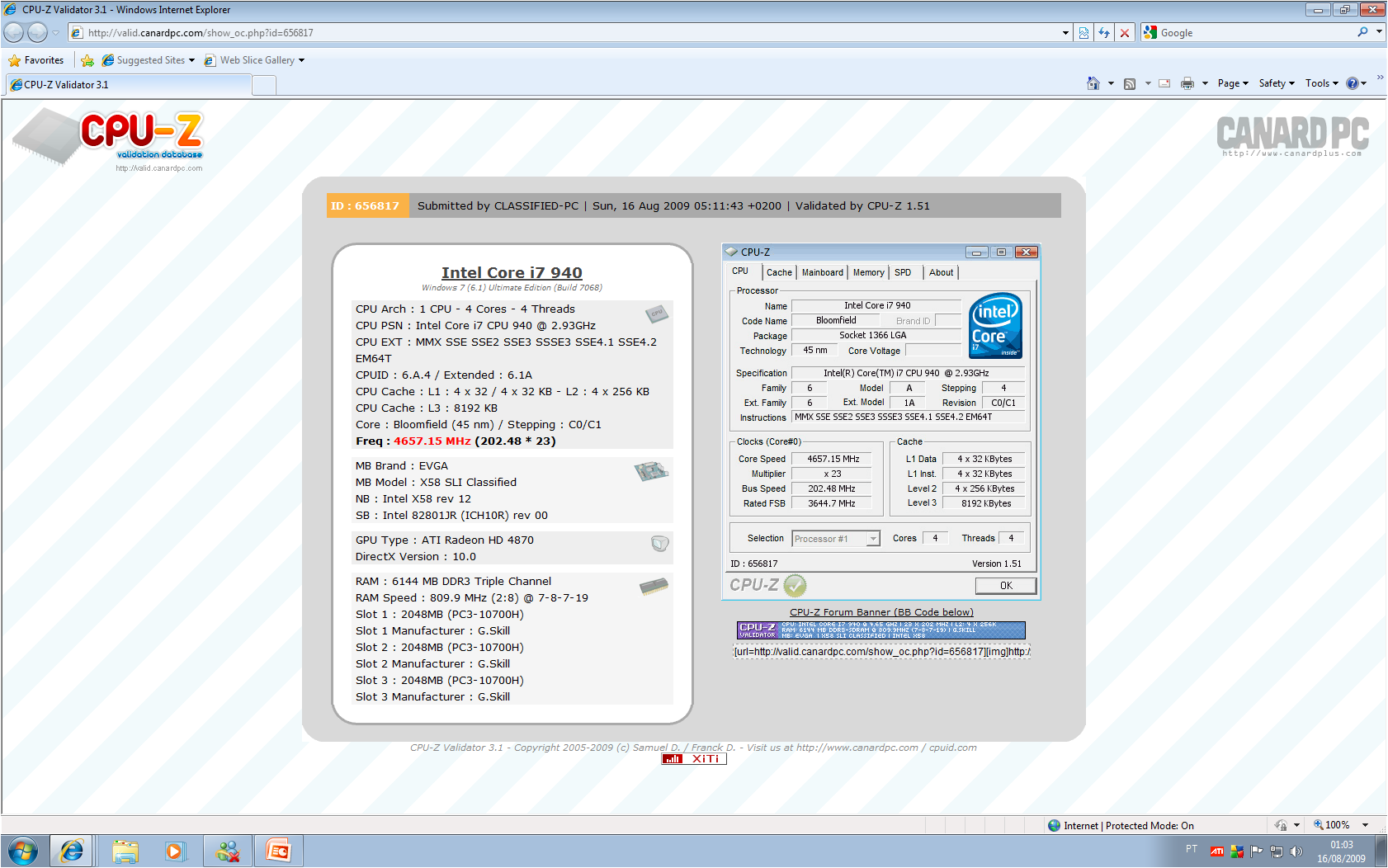Viewport: 1388px width, 868px height.
Task: Click inside the Google search box
Action: tap(1254, 33)
